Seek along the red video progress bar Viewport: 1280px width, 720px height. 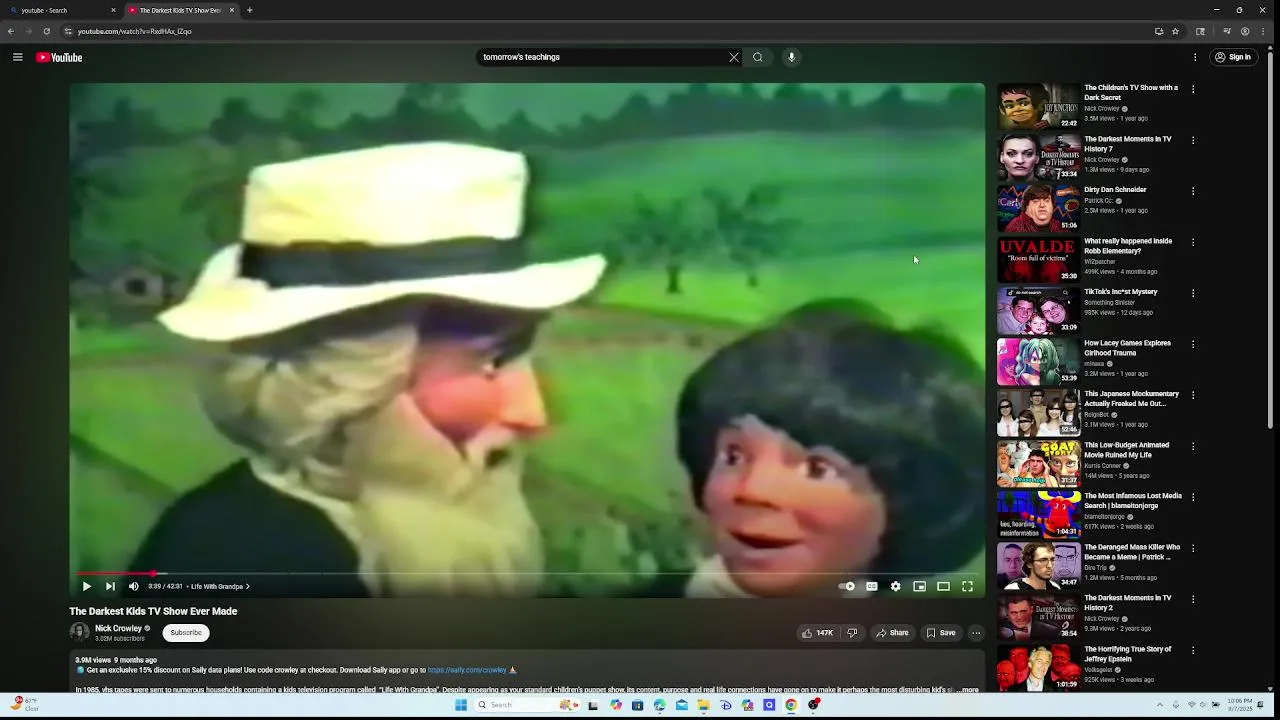pyautogui.click(x=115, y=574)
